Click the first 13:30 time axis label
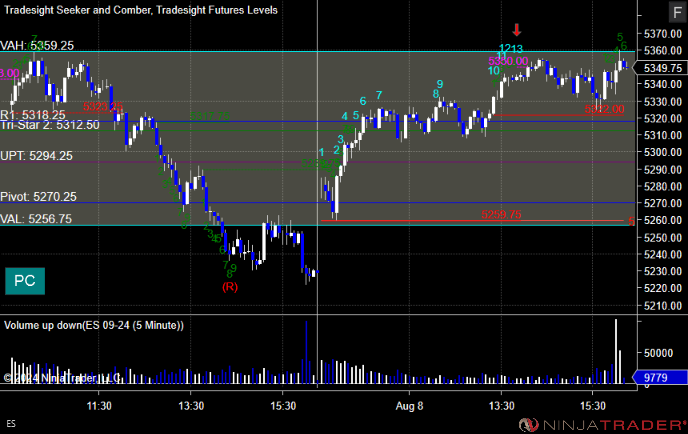The height and width of the screenshot is (434, 688). tap(191, 406)
